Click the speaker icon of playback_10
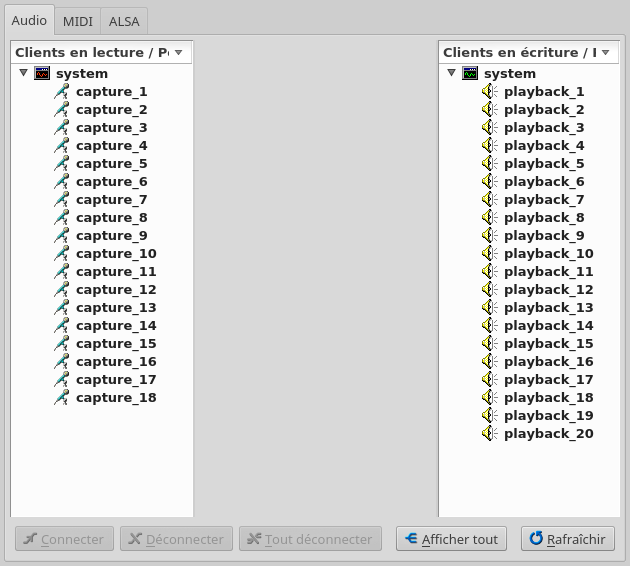 (489, 253)
